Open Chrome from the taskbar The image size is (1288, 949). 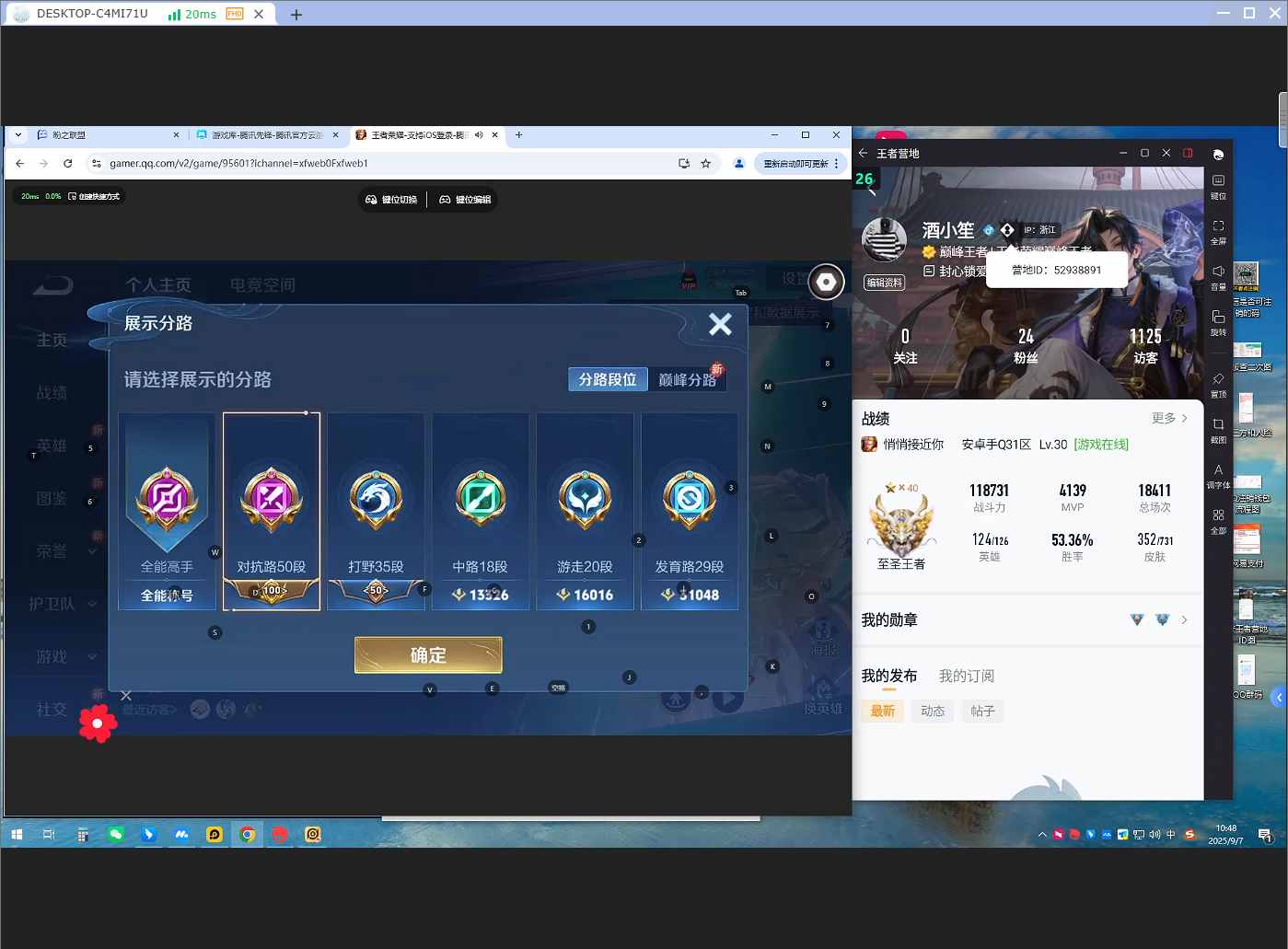[x=248, y=835]
